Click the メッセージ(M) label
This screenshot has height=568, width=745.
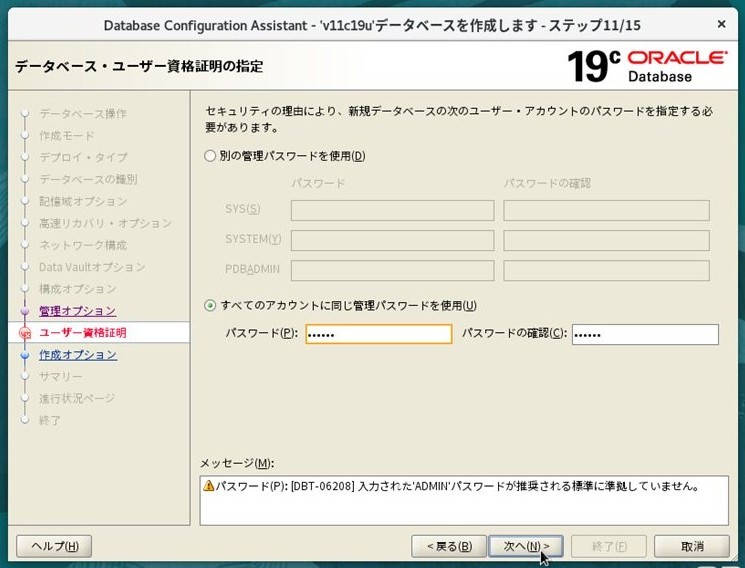pos(237,463)
